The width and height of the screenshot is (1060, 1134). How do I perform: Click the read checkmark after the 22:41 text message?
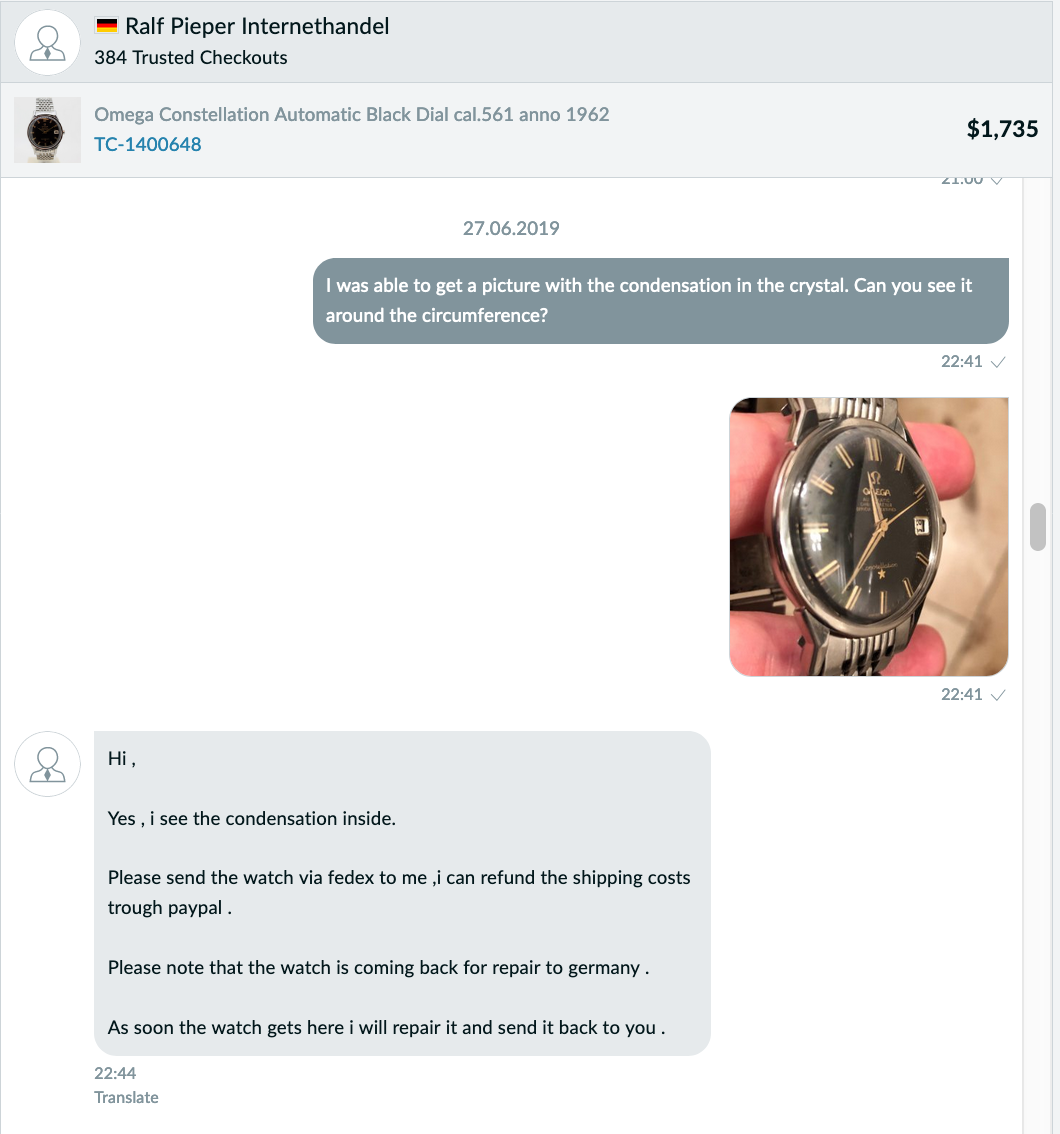(x=998, y=362)
